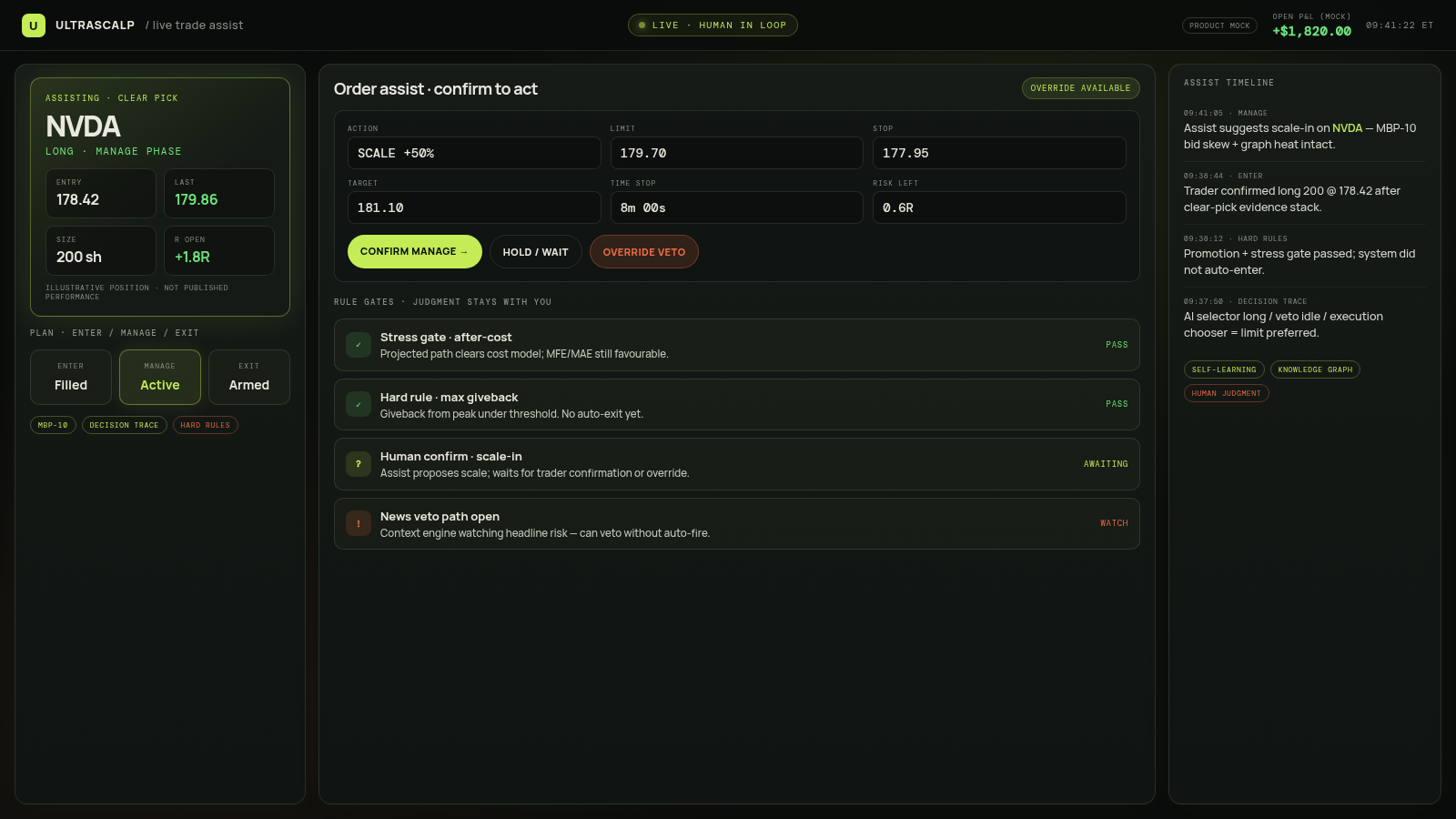This screenshot has width=1456, height=819.
Task: Select the Exit Armed plan stage
Action: pos(249,377)
